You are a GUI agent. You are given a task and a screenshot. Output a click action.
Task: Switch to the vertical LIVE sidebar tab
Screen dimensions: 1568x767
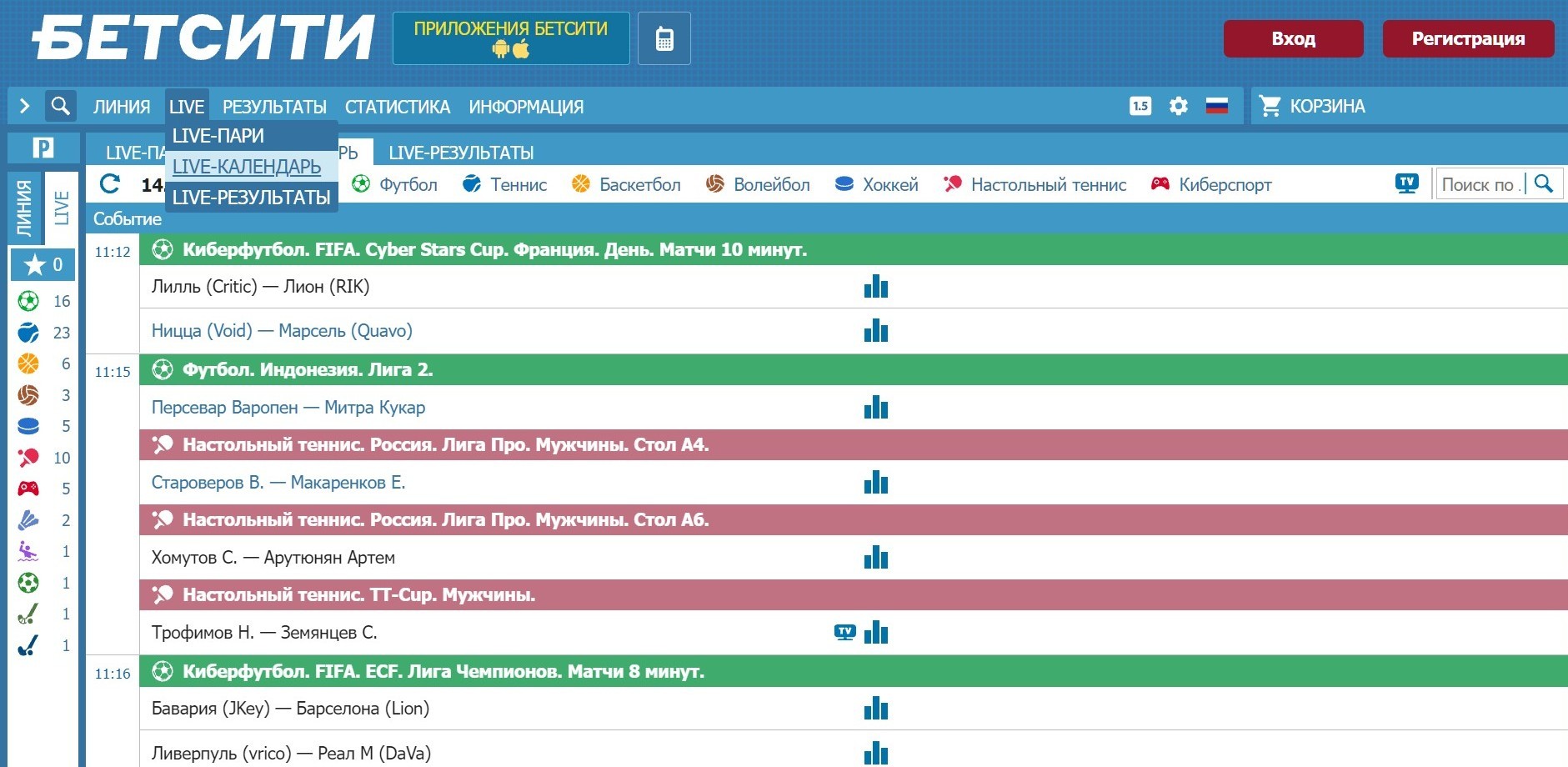pos(61,208)
